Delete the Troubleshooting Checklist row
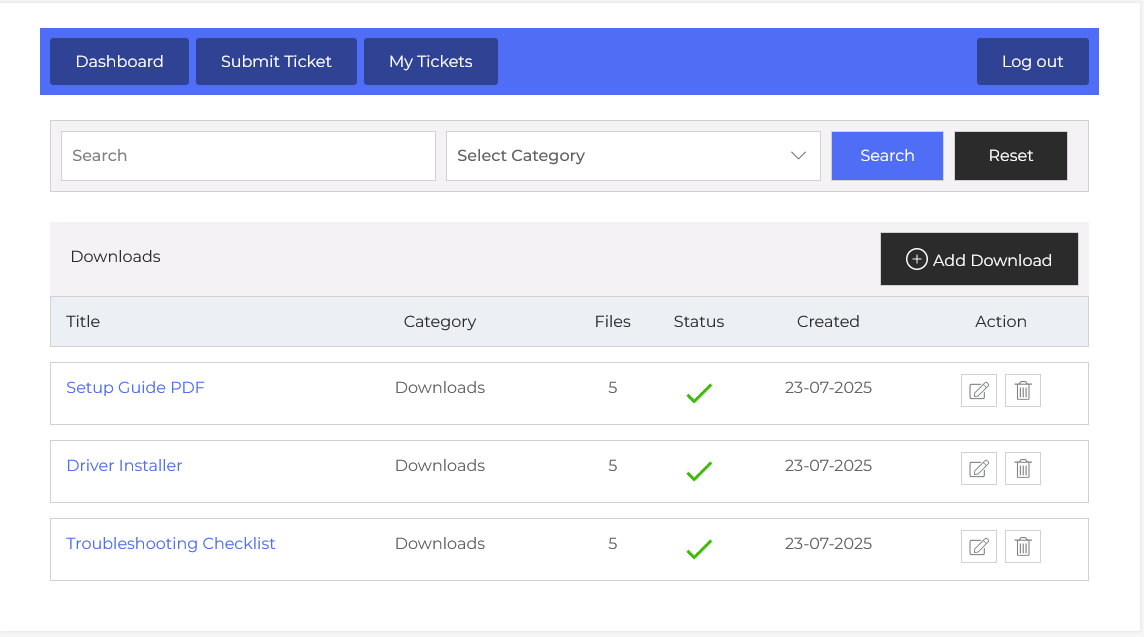The width and height of the screenshot is (1144, 637). pyautogui.click(x=1022, y=547)
